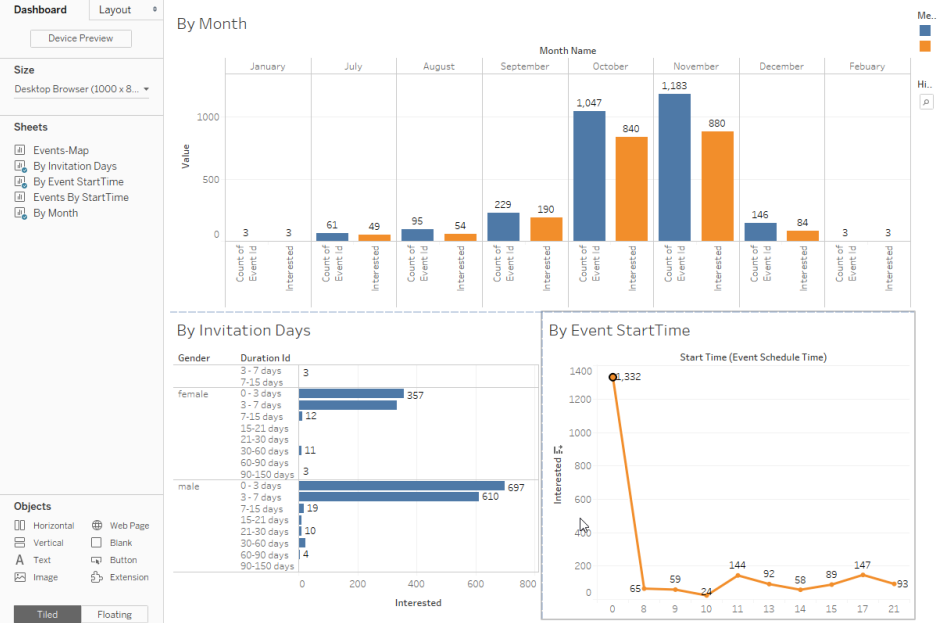Select the Events-Map sheet
Image resolution: width=941 pixels, height=624 pixels.
coord(60,150)
